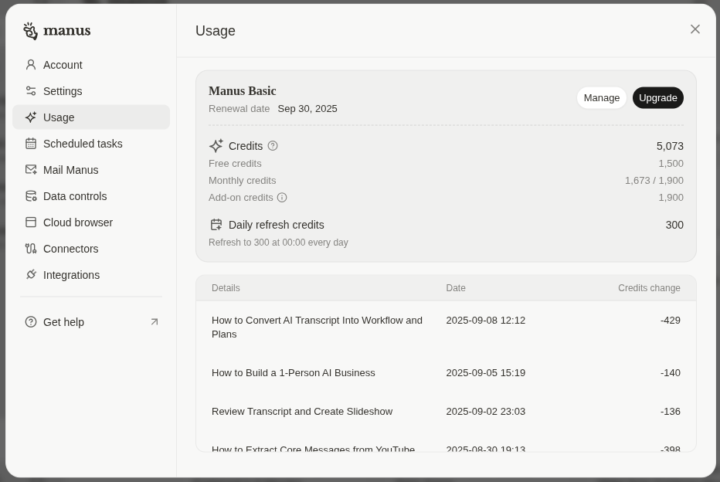
Task: Click the credits change -429
Action: [x=670, y=320]
